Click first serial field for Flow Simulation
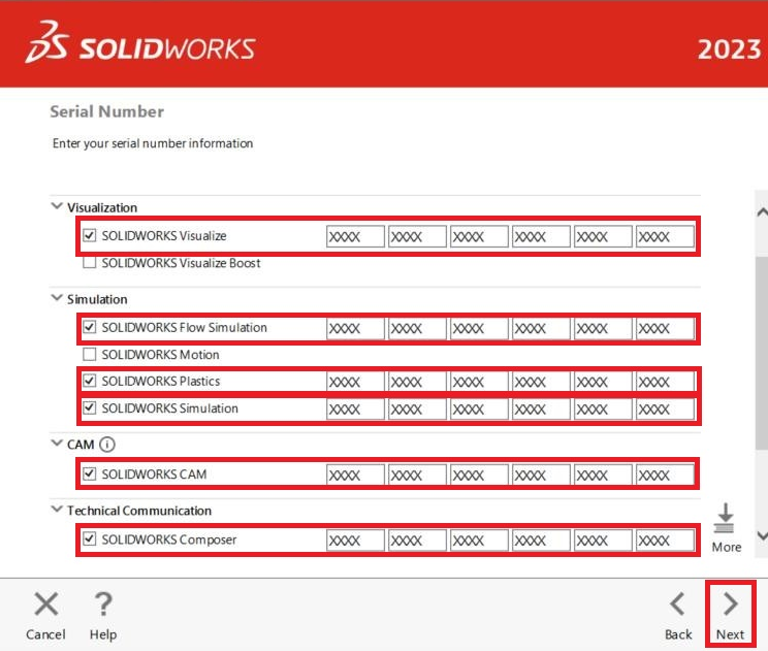 pos(355,328)
